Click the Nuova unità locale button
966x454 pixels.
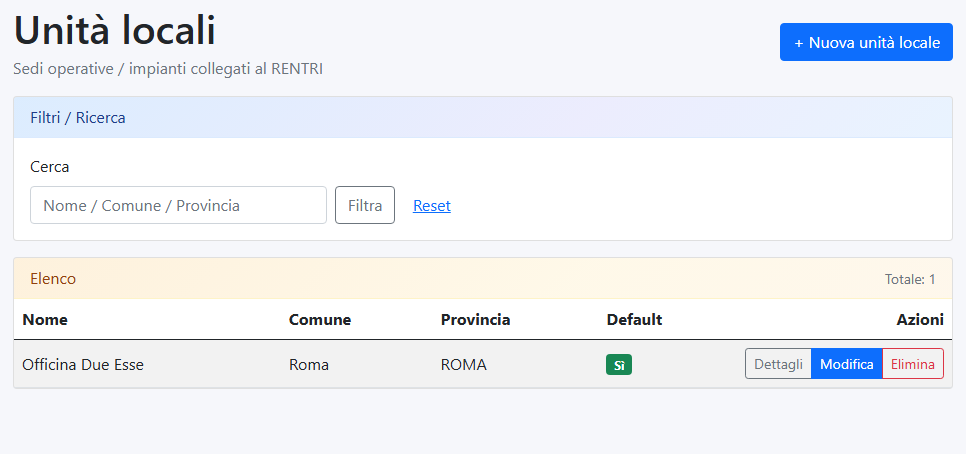(x=866, y=43)
